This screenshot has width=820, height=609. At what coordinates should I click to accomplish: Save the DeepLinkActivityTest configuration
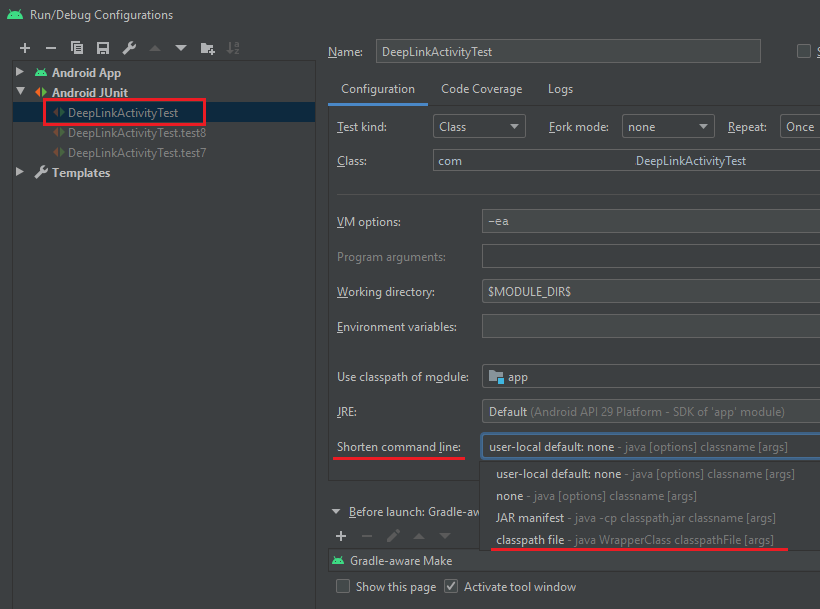104,47
